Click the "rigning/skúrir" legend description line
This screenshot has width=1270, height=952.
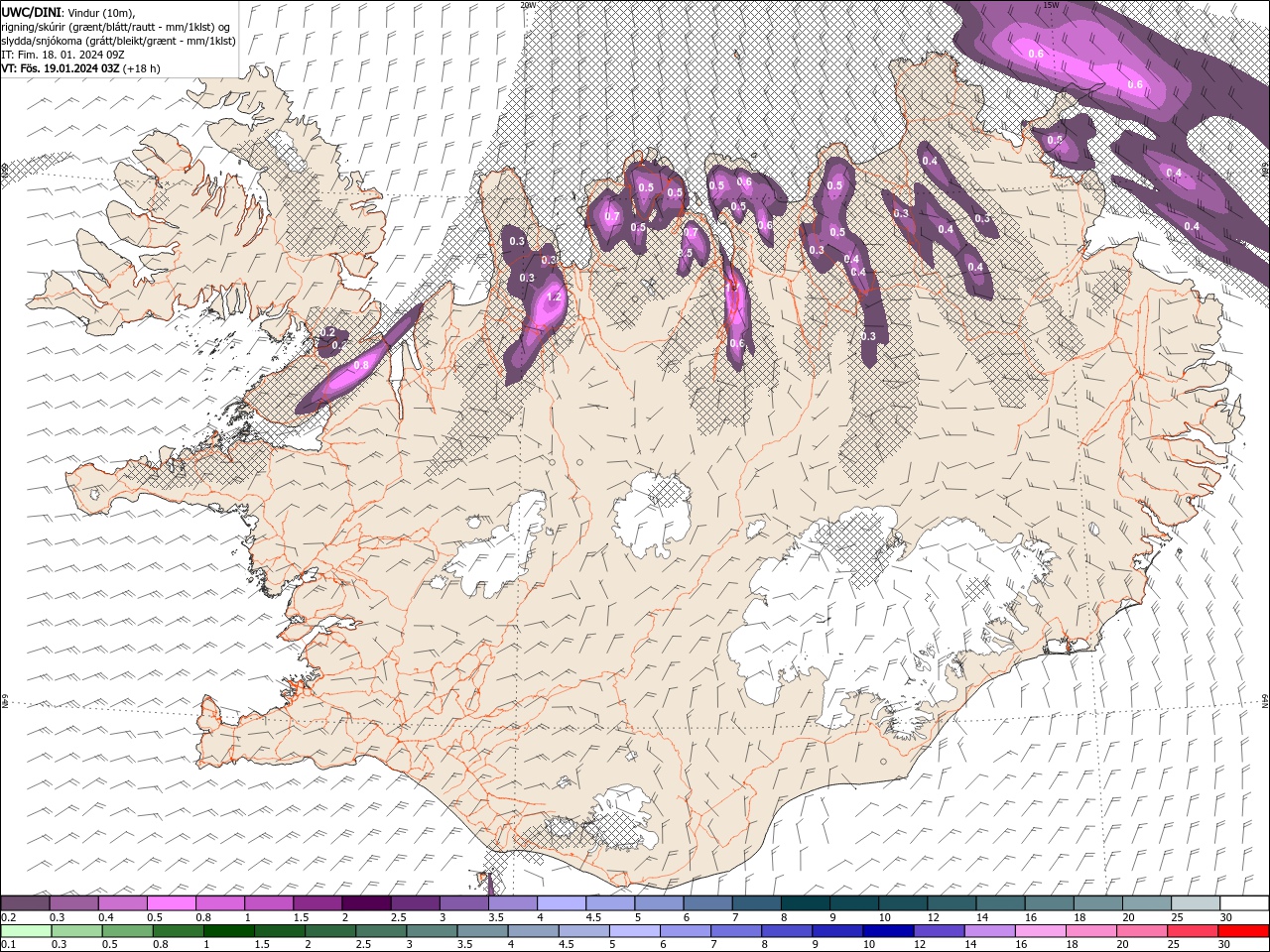(x=116, y=26)
